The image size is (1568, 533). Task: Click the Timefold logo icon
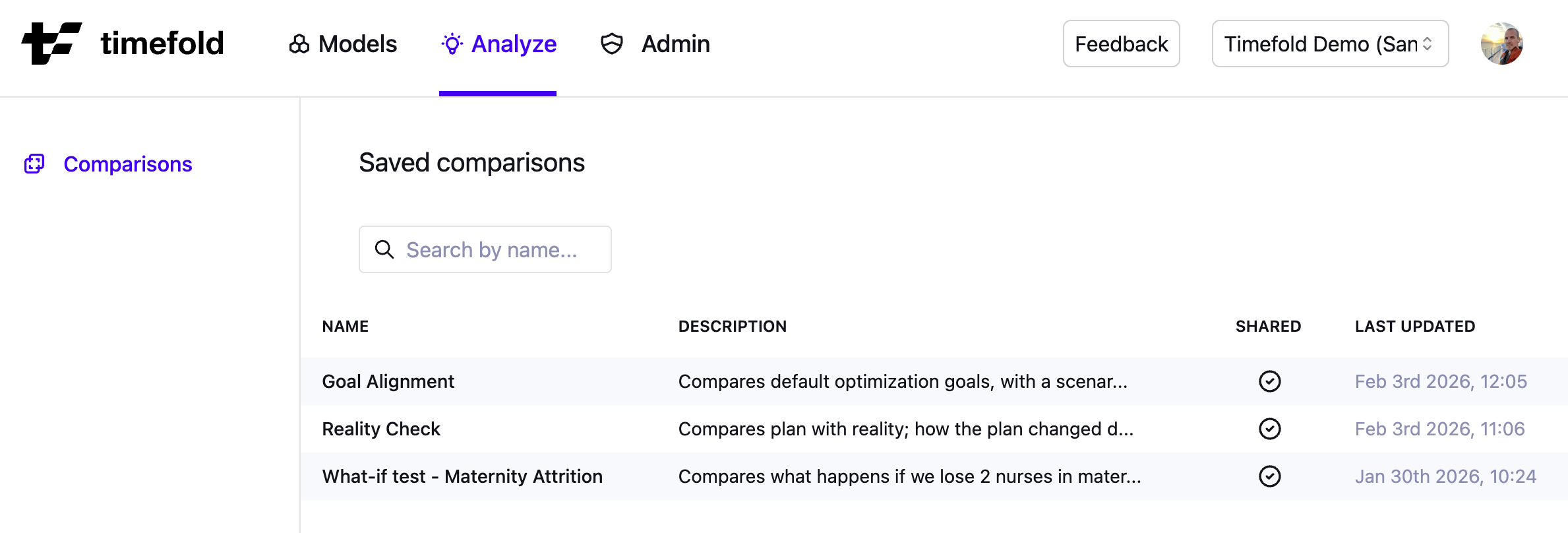pyautogui.click(x=51, y=44)
